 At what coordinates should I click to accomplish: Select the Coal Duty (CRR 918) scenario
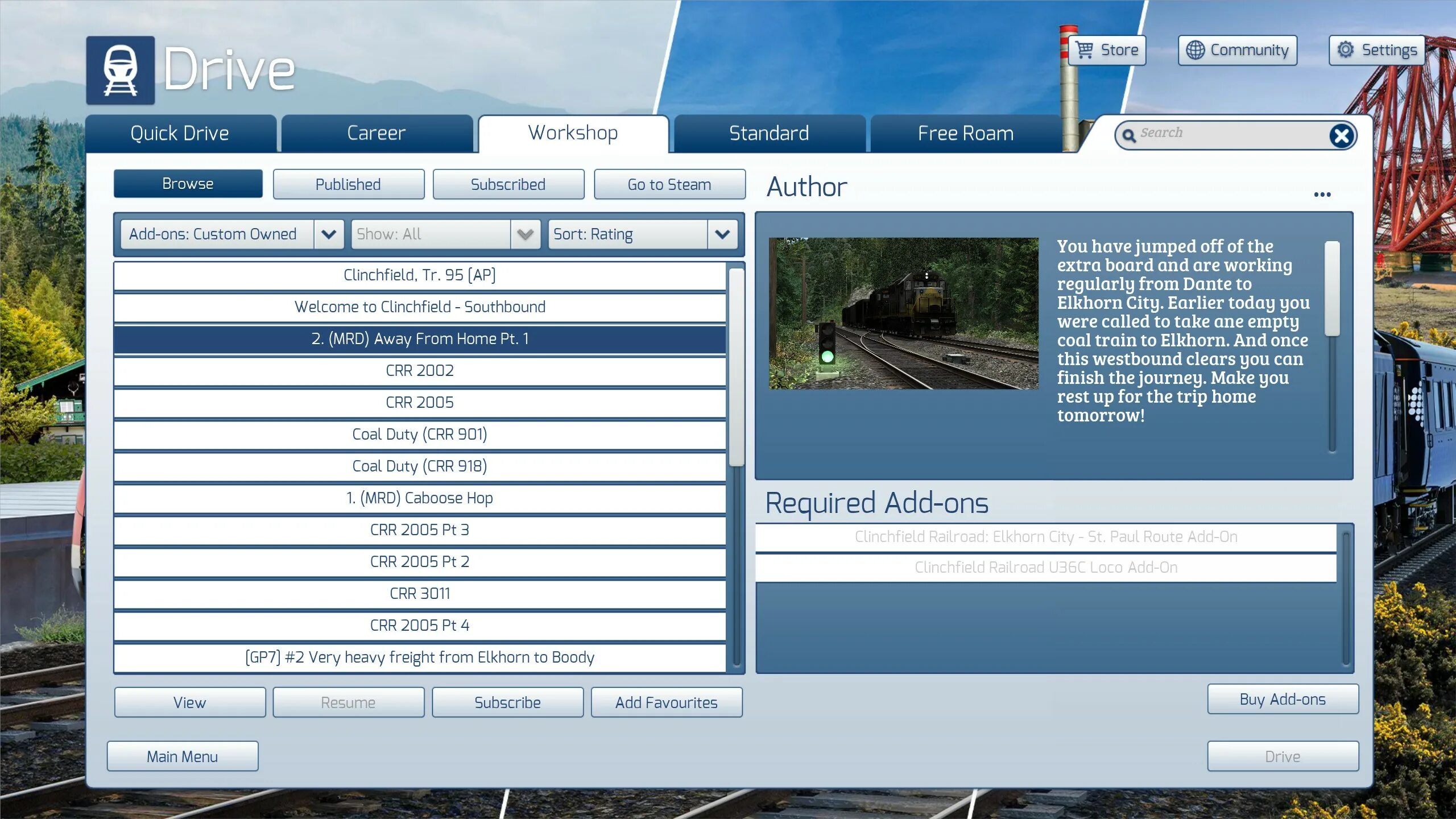(x=420, y=466)
